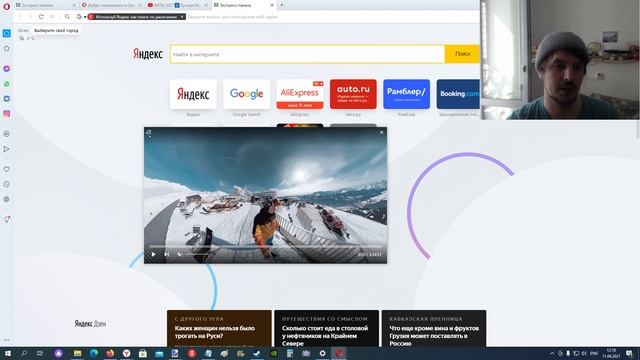Expand hidden system tray icons

tap(552, 353)
